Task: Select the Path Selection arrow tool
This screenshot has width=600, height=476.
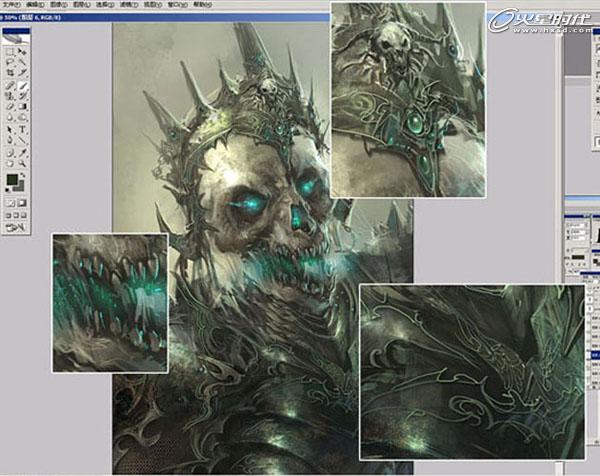Action: click(10, 130)
